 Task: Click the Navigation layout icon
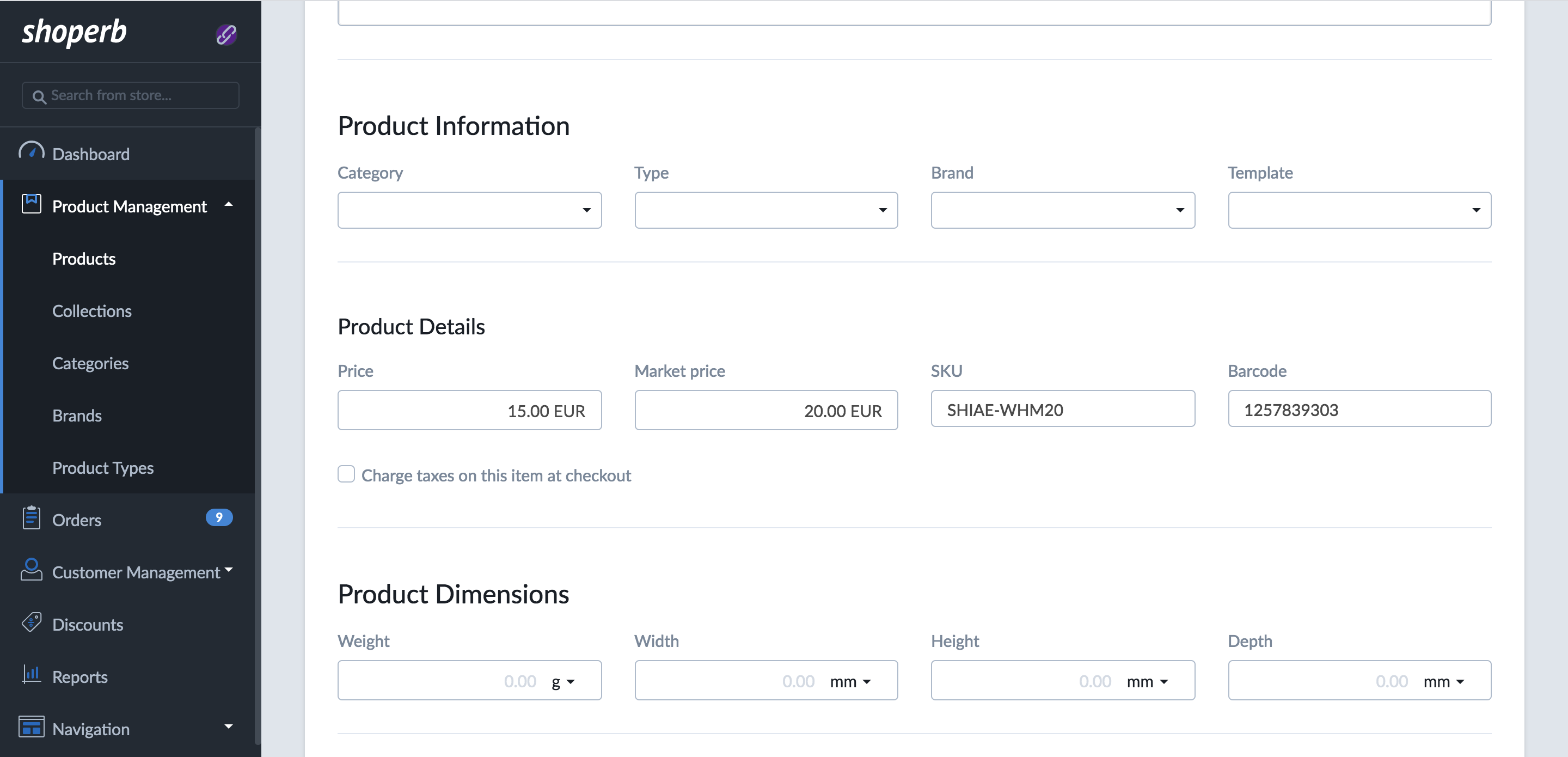click(31, 727)
